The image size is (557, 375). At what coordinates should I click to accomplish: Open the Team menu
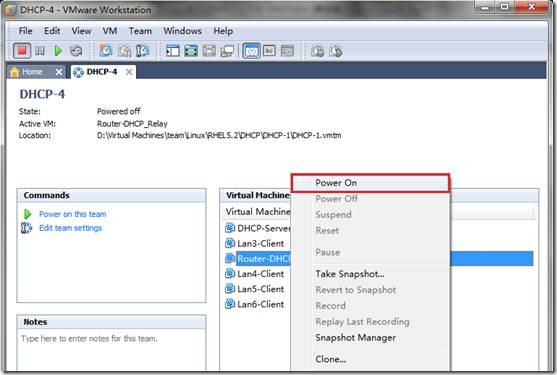tap(140, 31)
